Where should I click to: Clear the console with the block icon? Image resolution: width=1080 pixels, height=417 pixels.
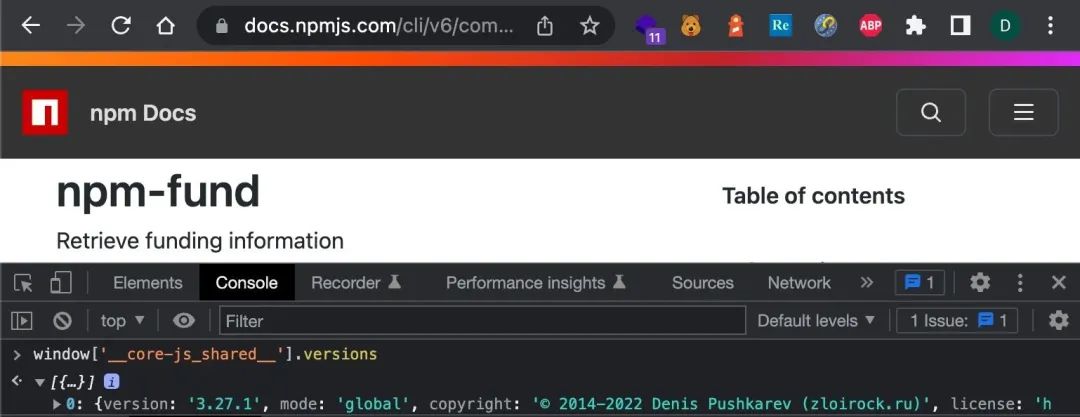[63, 321]
